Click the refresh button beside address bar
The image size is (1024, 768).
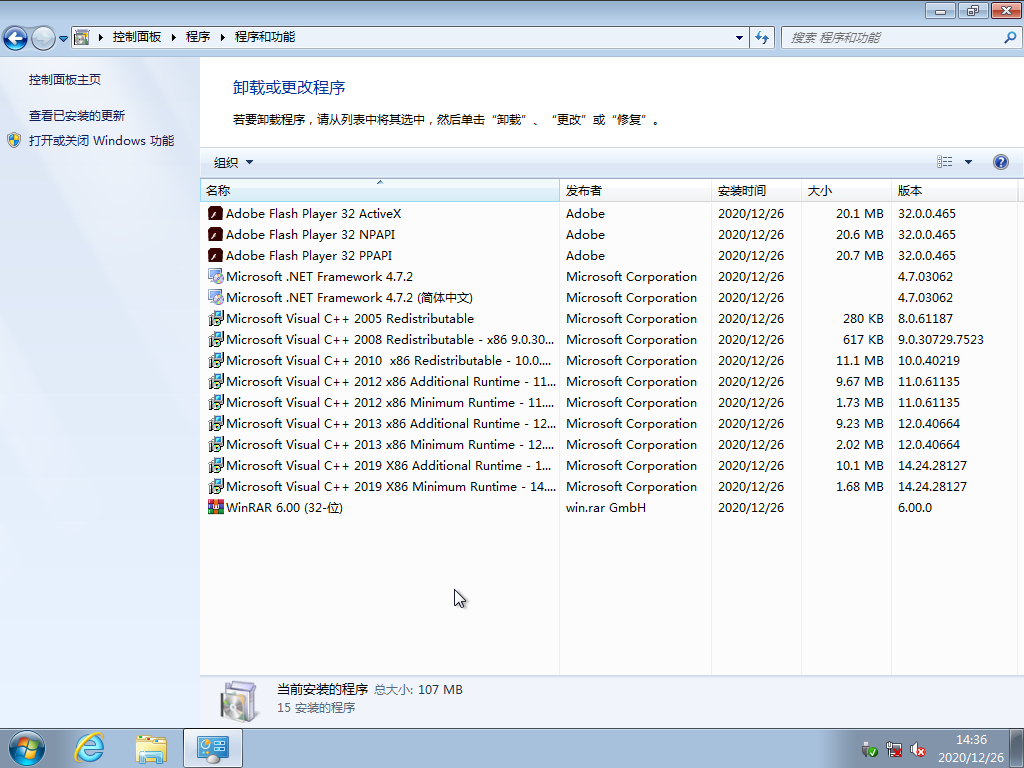pyautogui.click(x=761, y=37)
